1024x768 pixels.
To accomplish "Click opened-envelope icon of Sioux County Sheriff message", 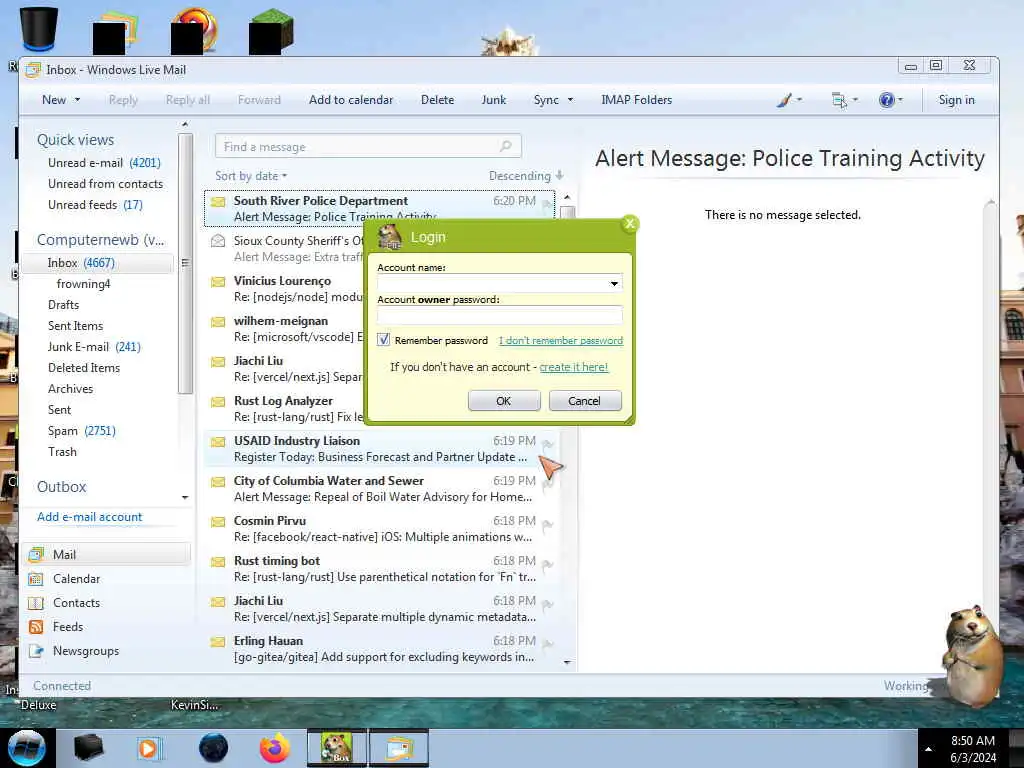I will pyautogui.click(x=218, y=241).
